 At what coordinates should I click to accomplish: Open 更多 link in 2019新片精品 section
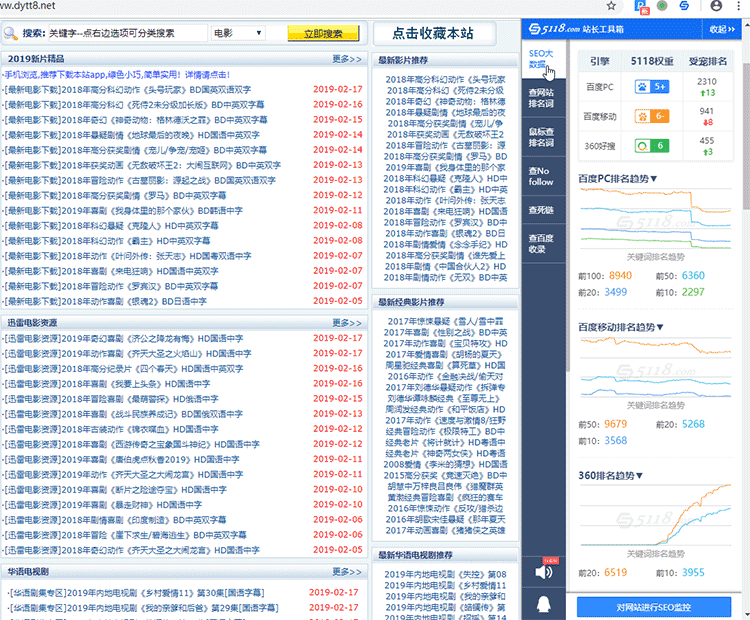click(347, 59)
